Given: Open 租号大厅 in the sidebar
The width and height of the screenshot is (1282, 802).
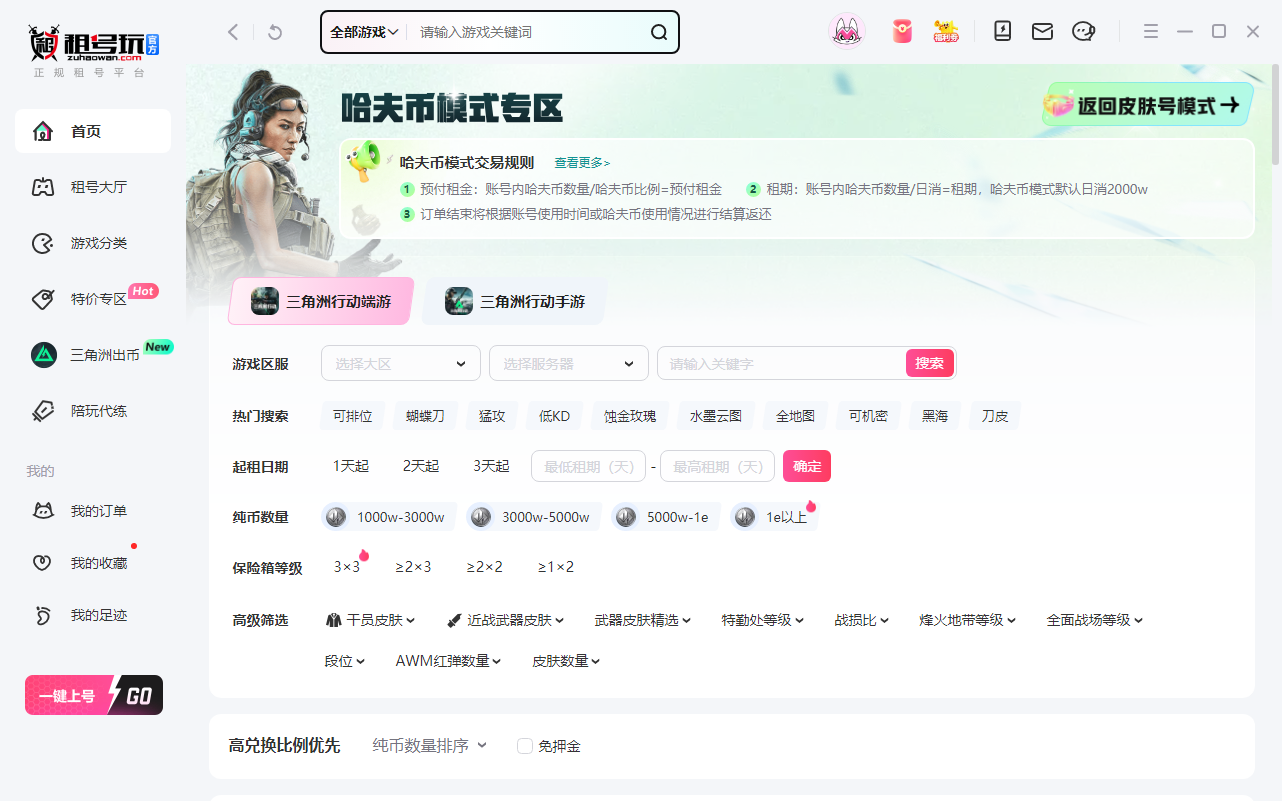Looking at the screenshot, I should click(x=93, y=187).
